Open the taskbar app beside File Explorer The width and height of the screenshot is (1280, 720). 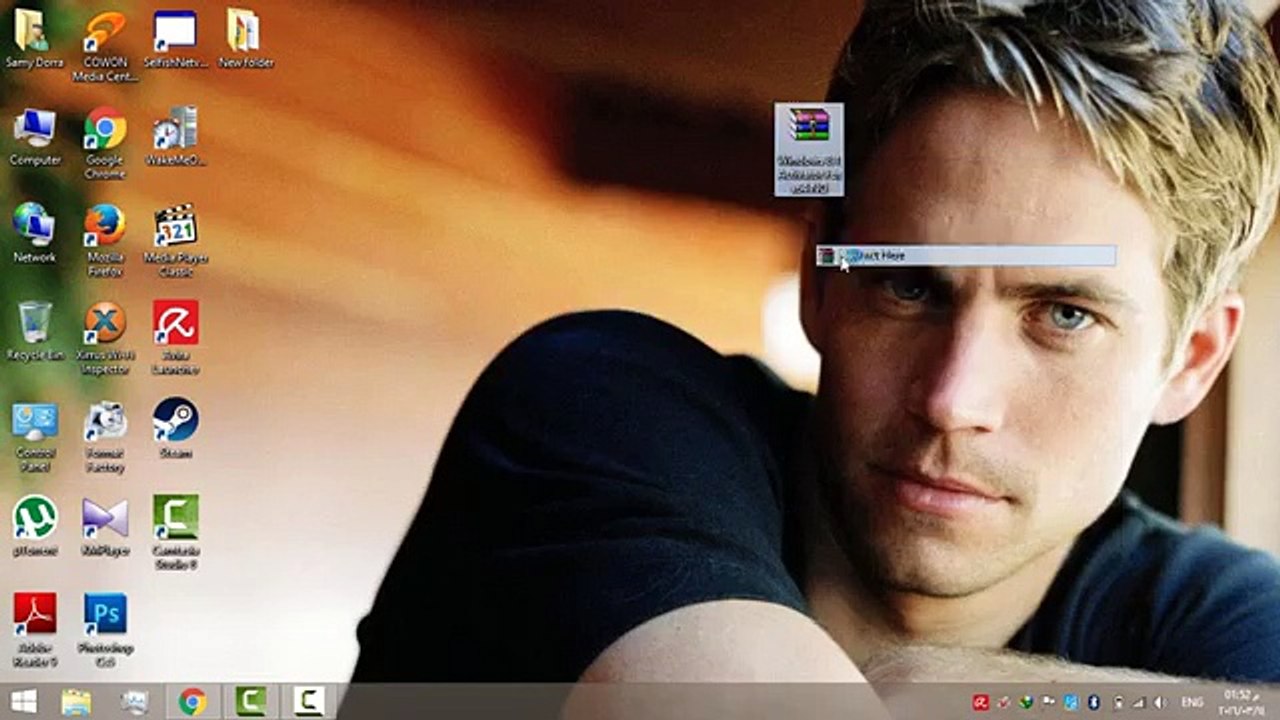click(x=134, y=702)
